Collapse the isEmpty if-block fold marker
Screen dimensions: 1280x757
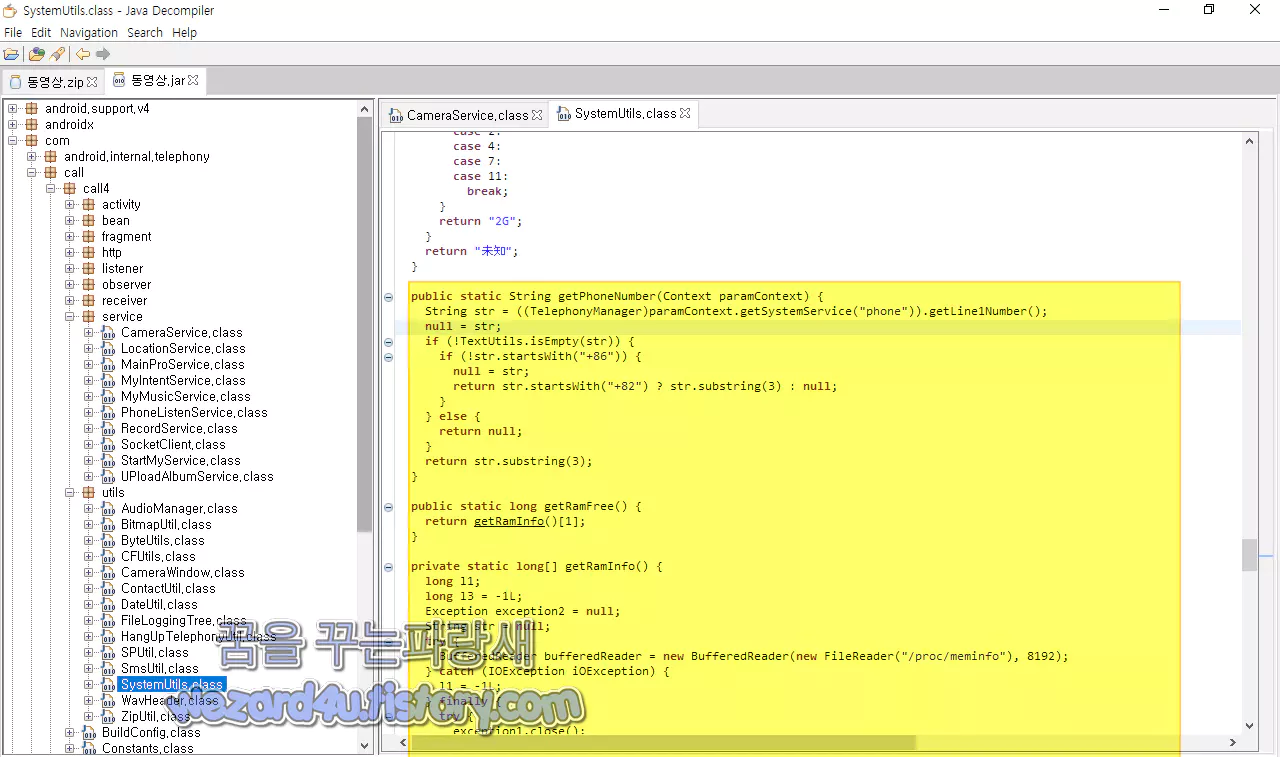pos(388,342)
